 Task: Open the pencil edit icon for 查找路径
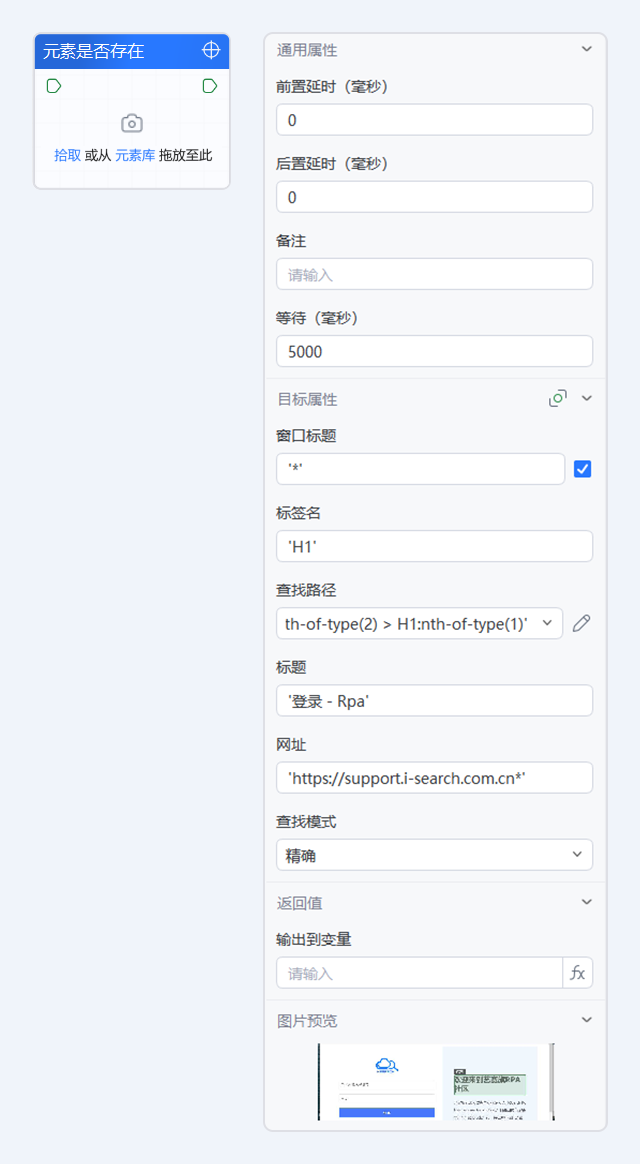pyautogui.click(x=582, y=624)
